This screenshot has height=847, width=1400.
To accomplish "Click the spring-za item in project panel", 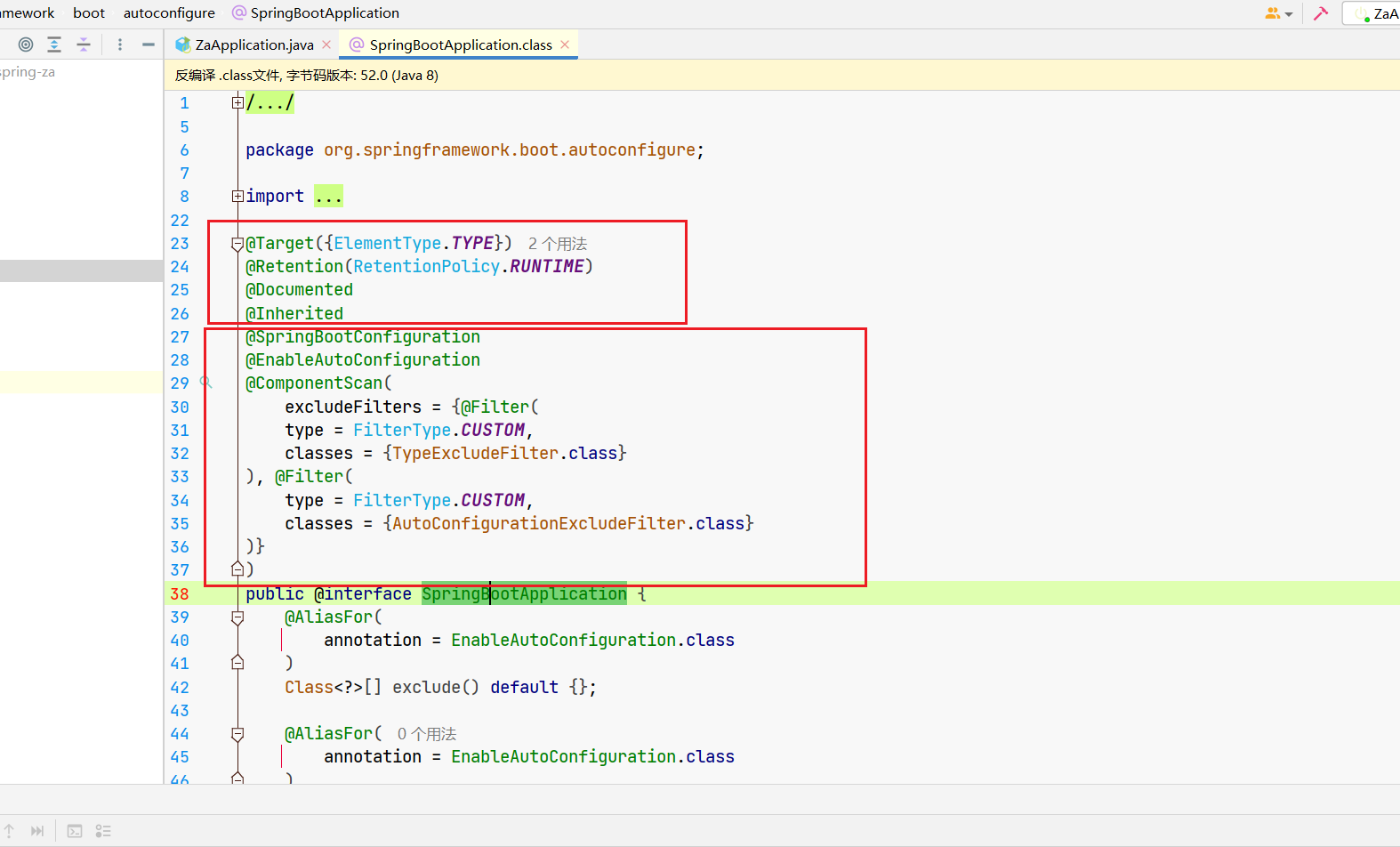I will pos(27,72).
